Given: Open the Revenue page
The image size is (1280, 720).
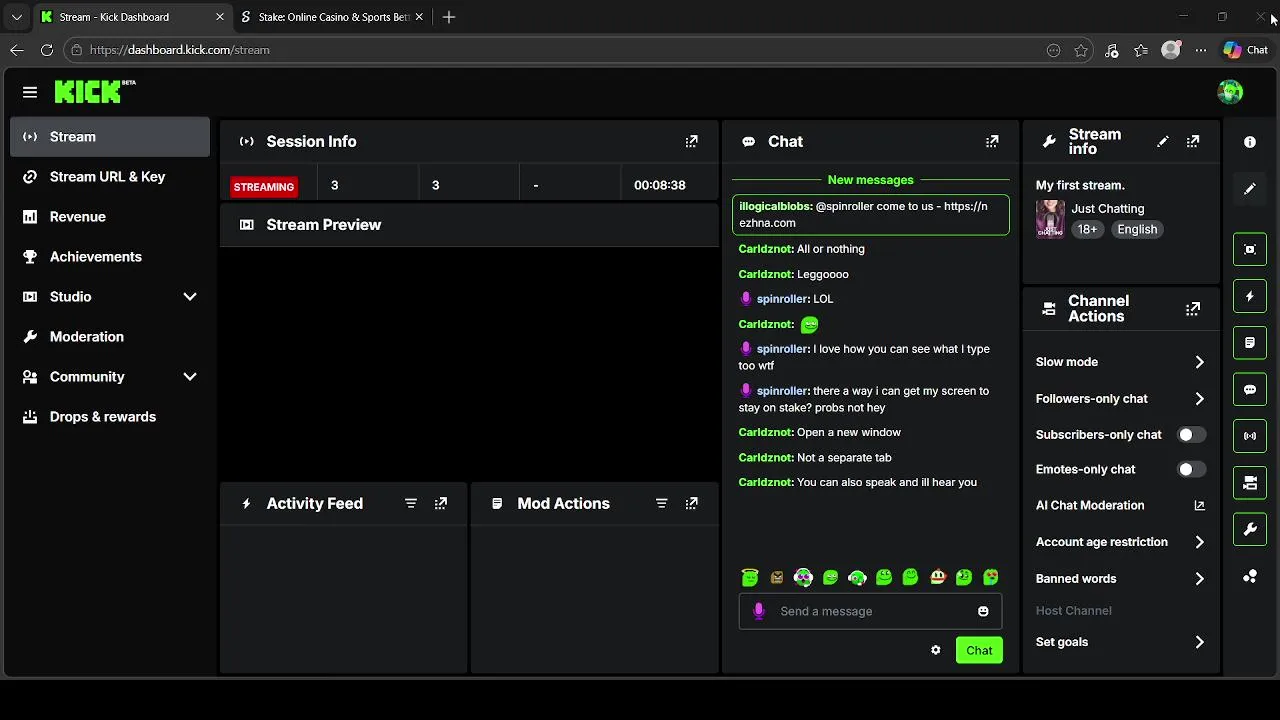Looking at the screenshot, I should 110,217.
